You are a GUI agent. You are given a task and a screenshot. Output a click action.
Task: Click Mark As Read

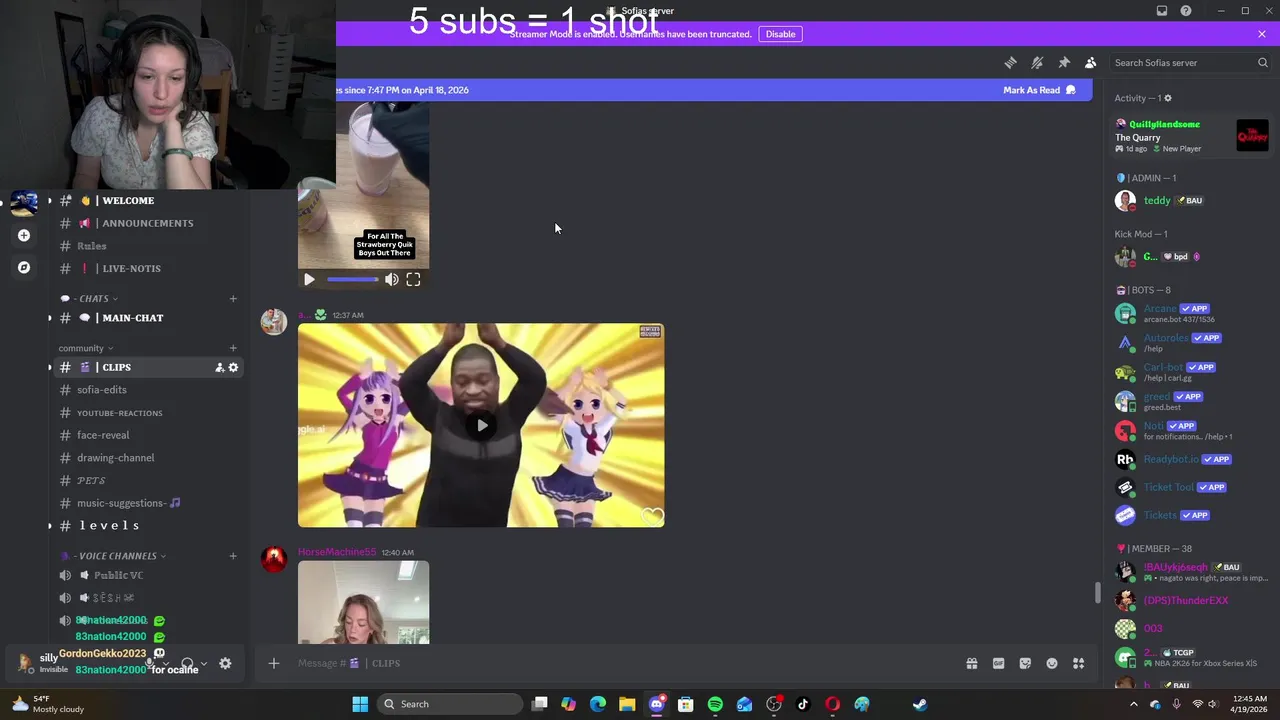(x=1039, y=90)
